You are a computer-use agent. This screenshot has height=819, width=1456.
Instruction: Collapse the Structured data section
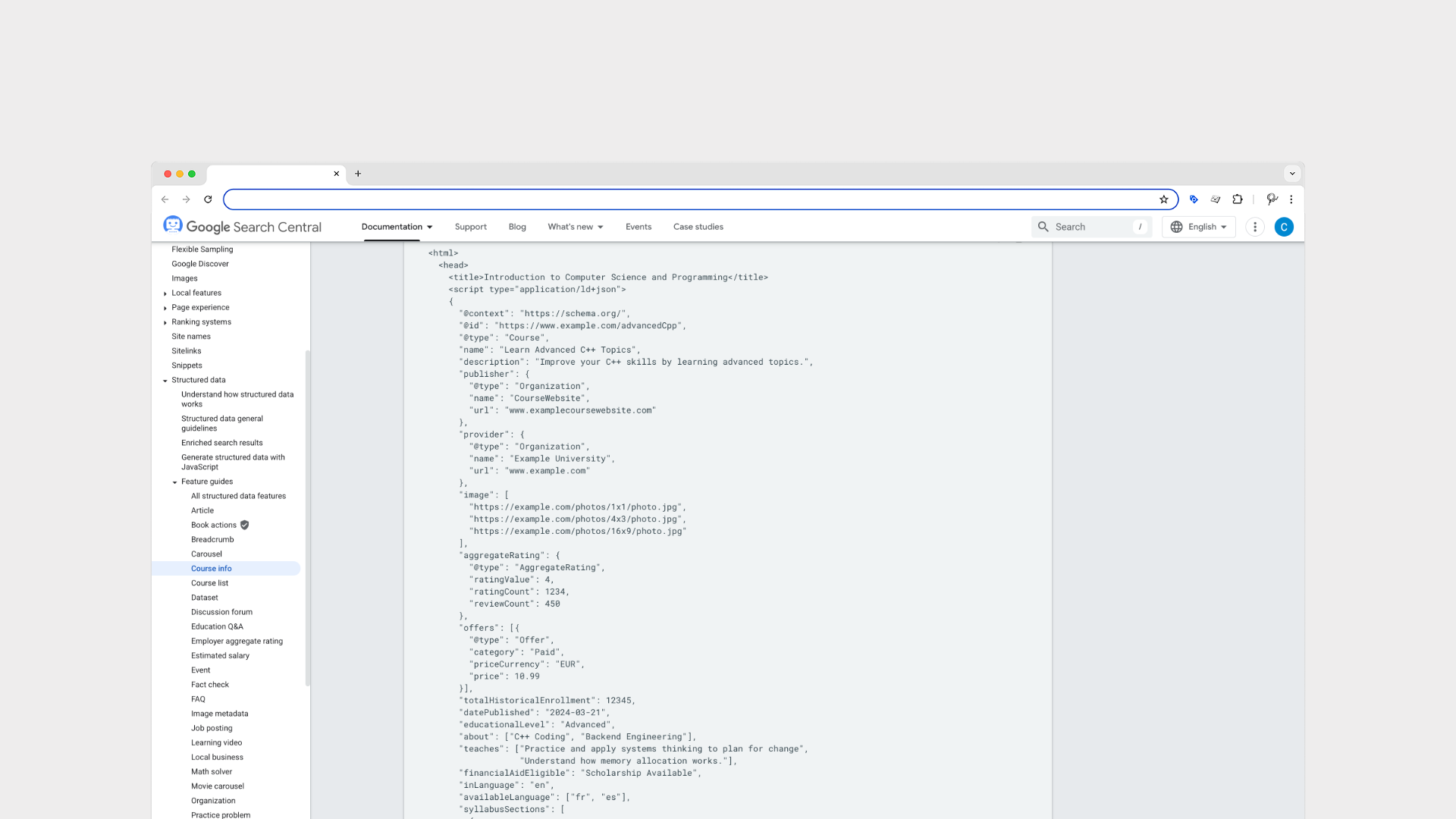point(165,381)
